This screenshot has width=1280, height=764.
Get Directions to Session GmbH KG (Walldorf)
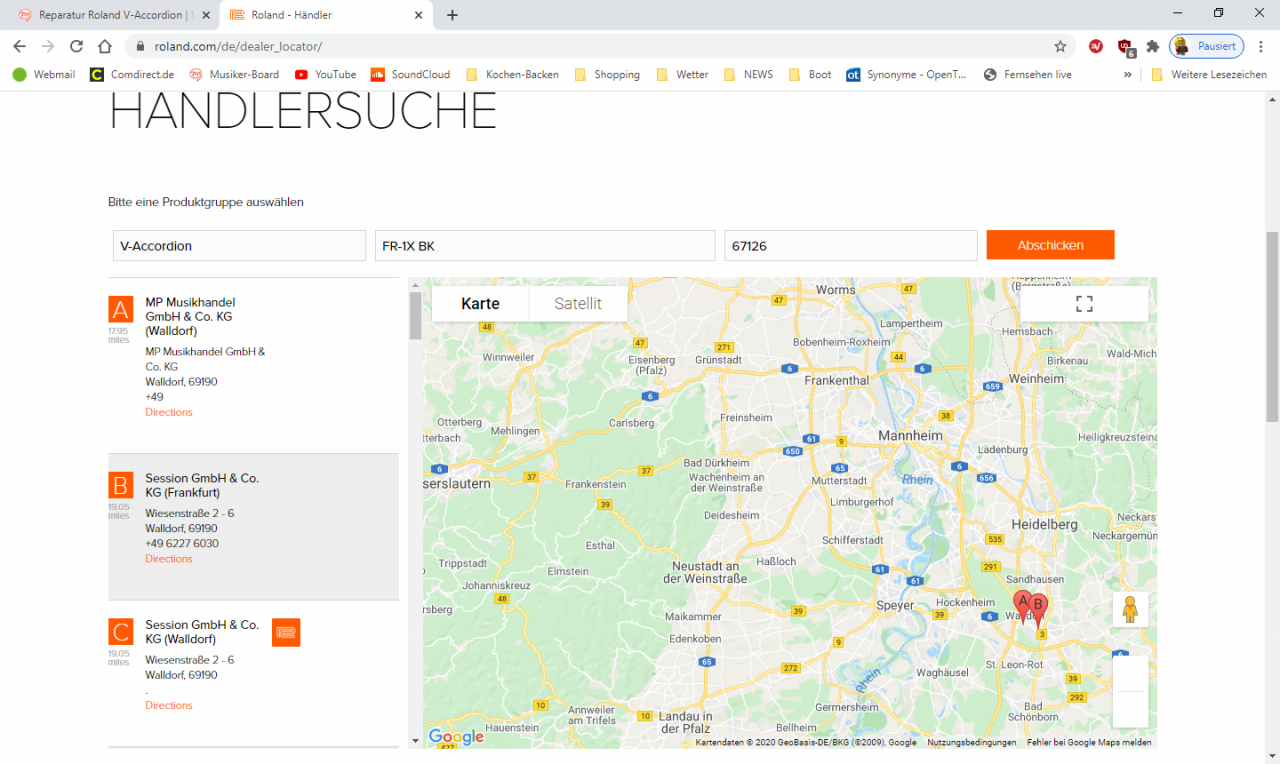(169, 705)
